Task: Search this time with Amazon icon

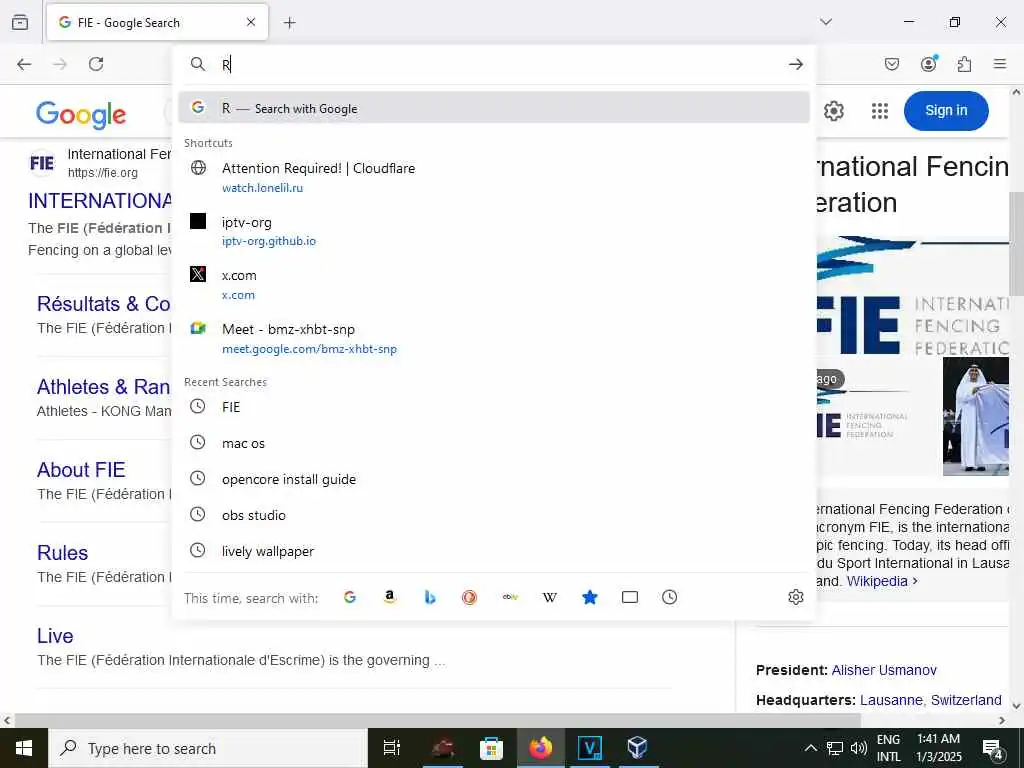Action: 390,597
